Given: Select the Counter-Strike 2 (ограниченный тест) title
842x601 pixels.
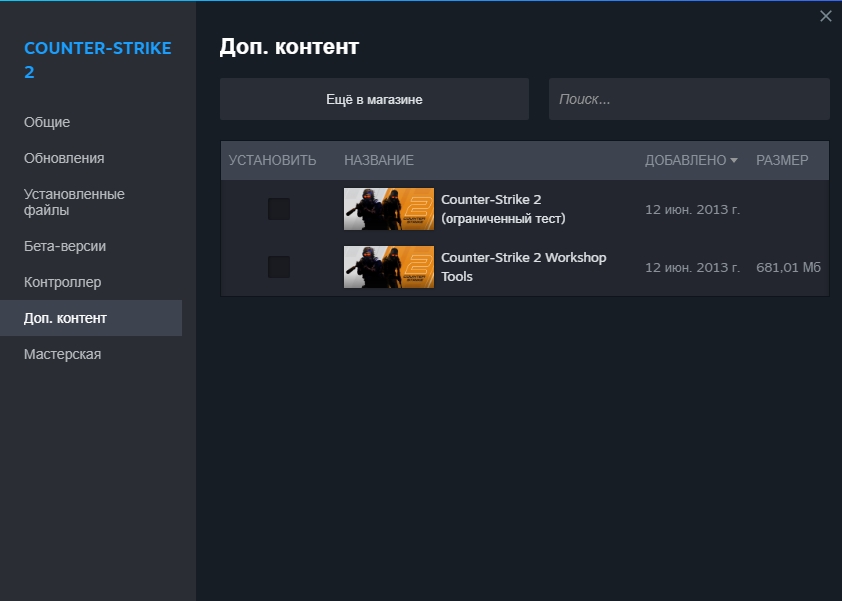Looking at the screenshot, I should (503, 209).
